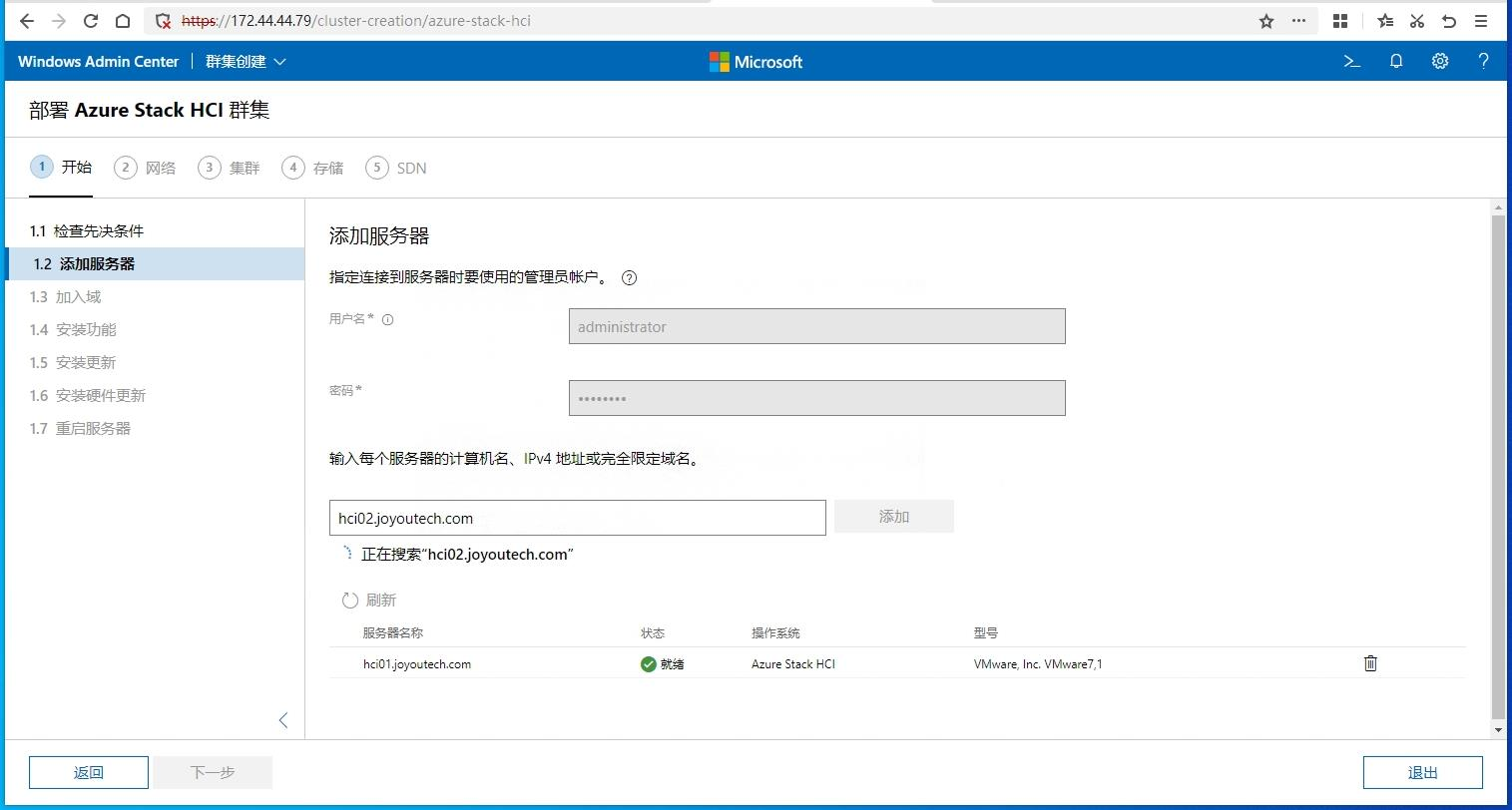The width and height of the screenshot is (1512, 810).
Task: Click the Ready status for hci01
Action: point(663,664)
